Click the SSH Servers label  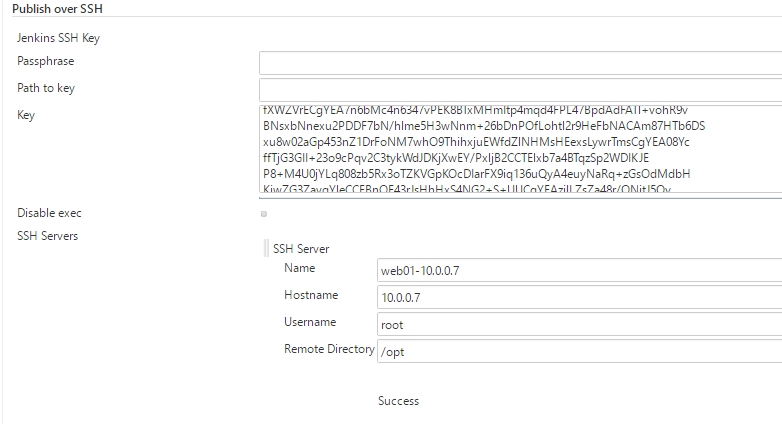tap(47, 236)
